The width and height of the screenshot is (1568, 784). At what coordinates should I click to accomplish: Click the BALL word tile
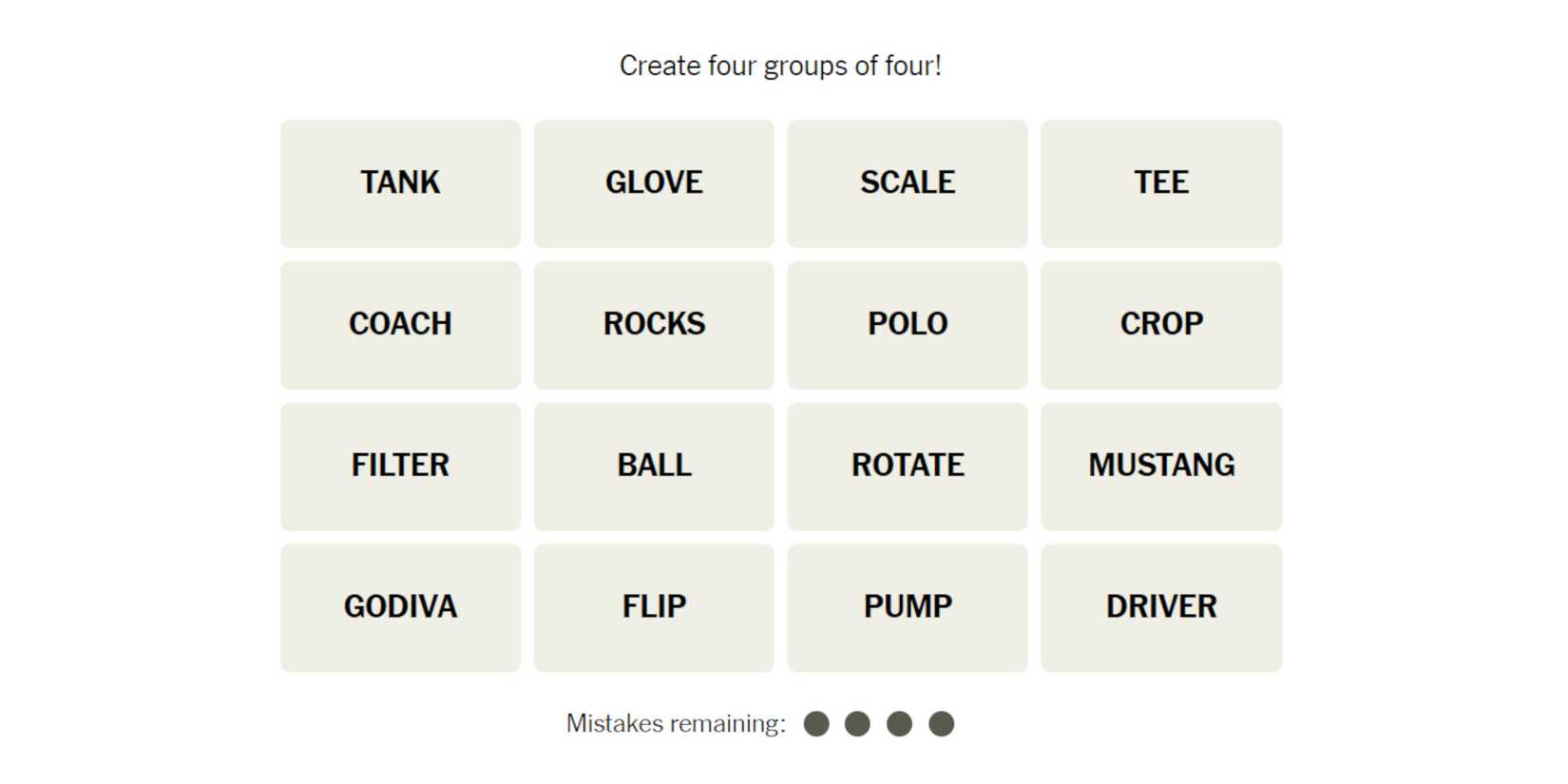654,467
